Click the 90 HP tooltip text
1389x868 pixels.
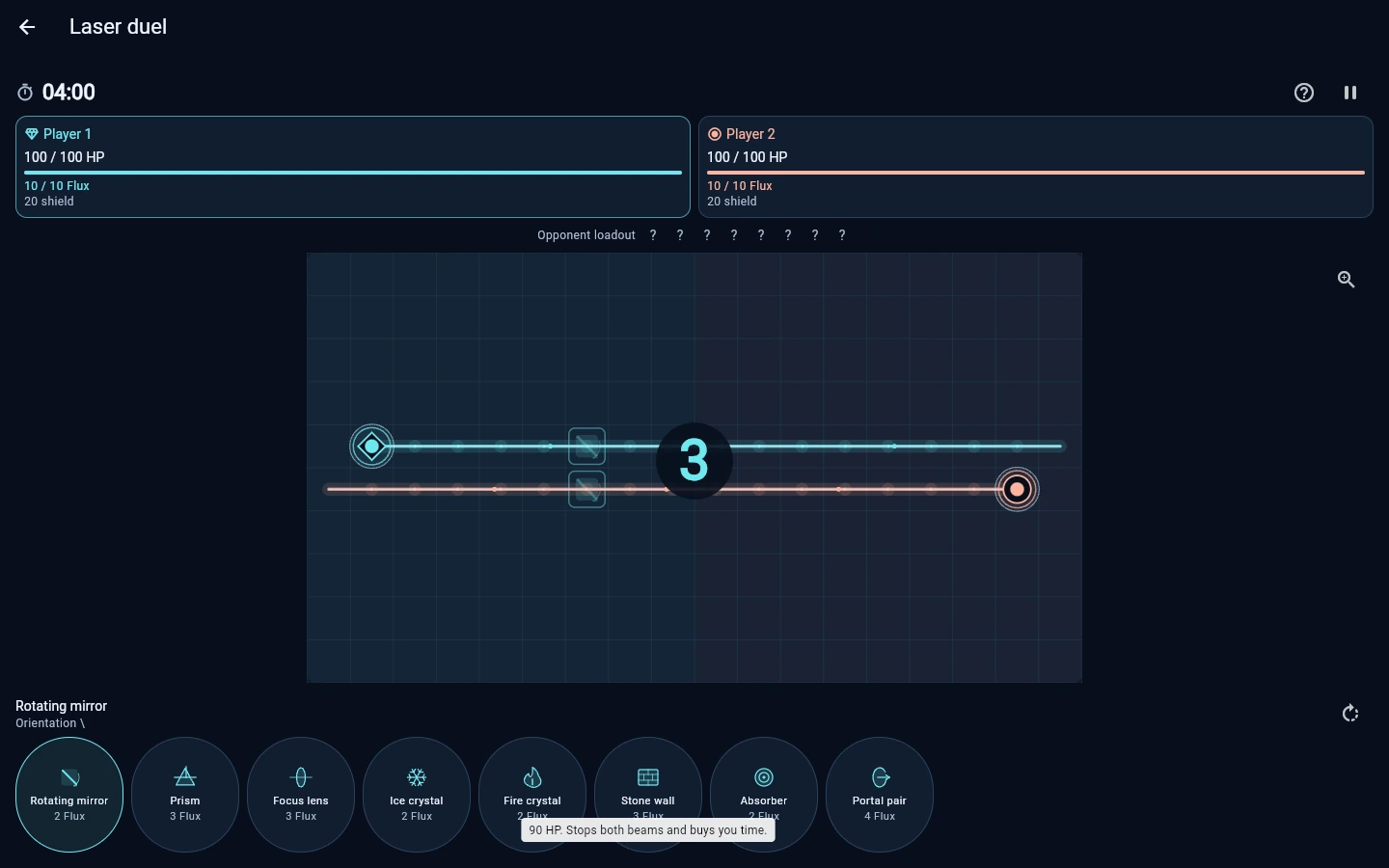click(648, 829)
